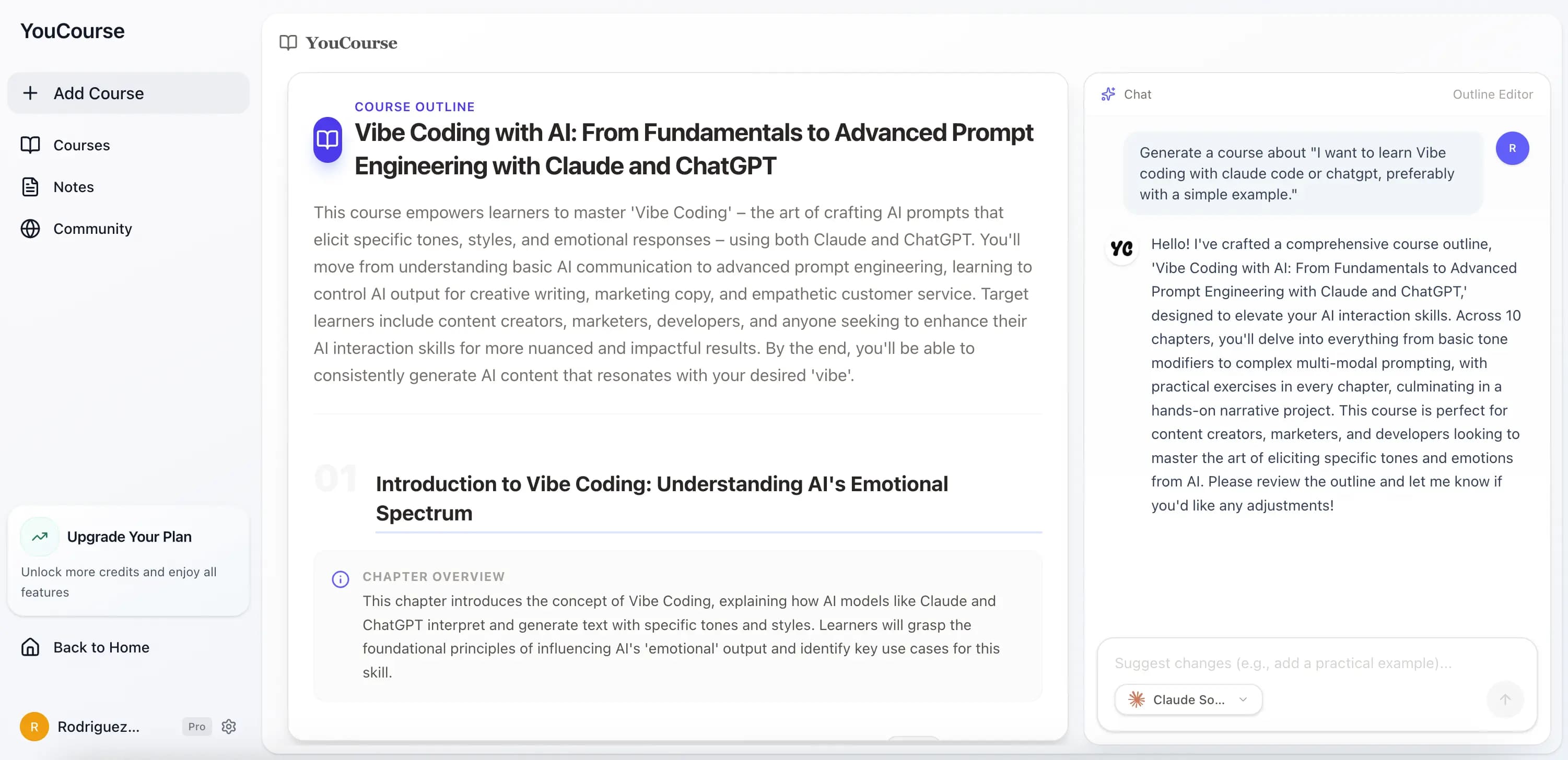Click the purple R user avatar in chat
Viewport: 1568px width, 760px height.
[1512, 148]
